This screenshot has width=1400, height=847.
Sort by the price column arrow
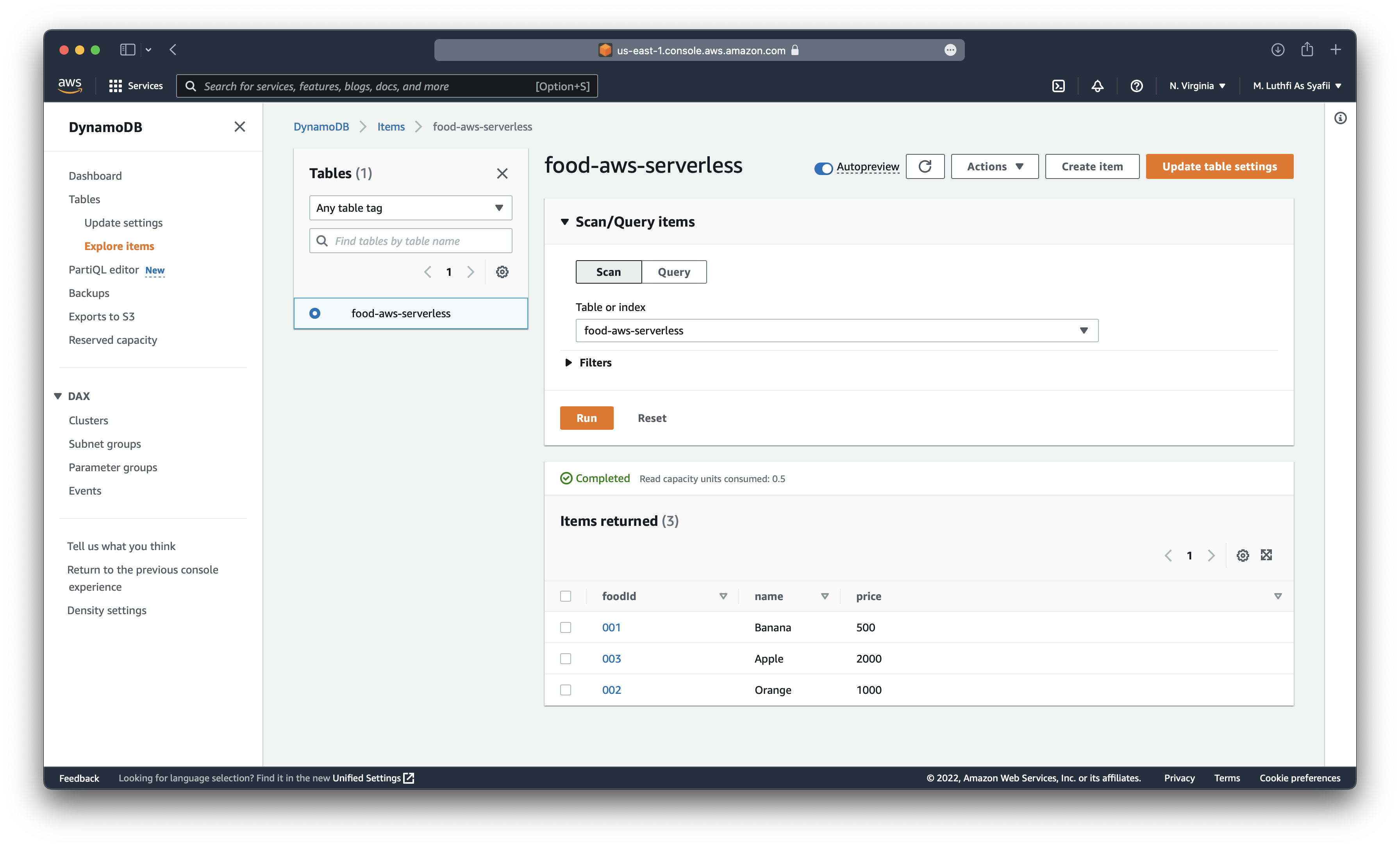[1278, 596]
